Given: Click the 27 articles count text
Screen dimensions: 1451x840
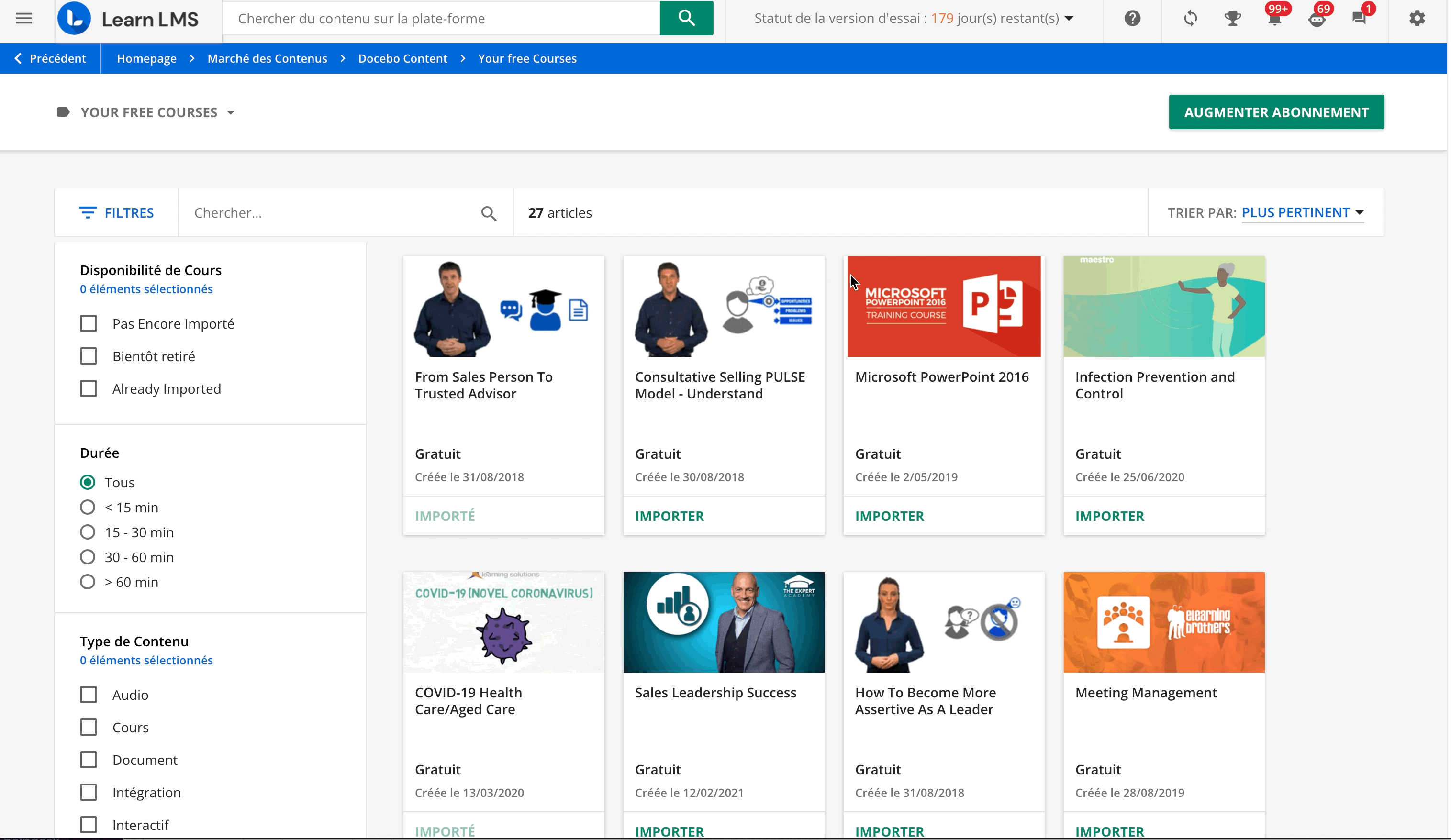Looking at the screenshot, I should tap(559, 213).
